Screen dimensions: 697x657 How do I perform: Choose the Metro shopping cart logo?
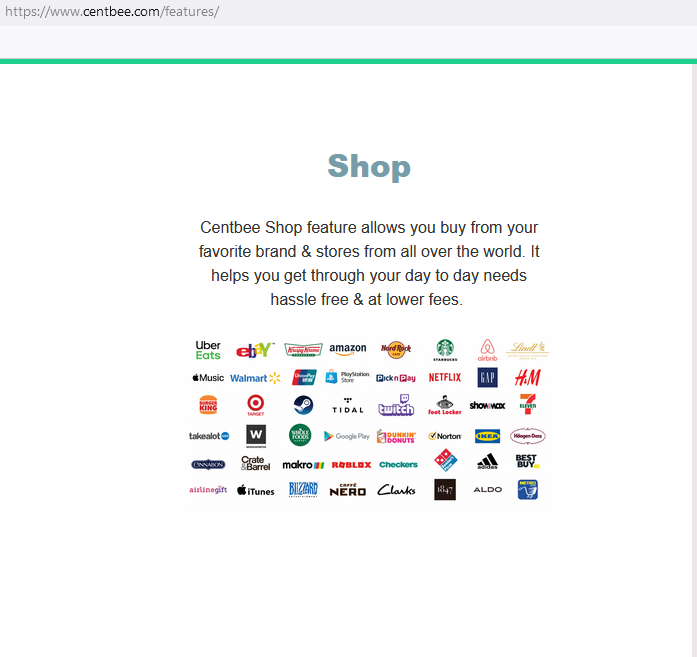(528, 489)
